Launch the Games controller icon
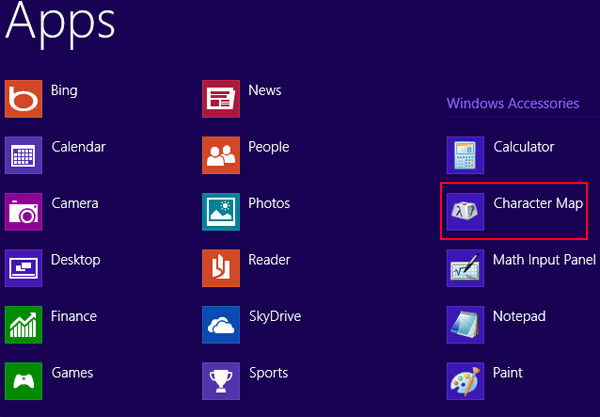600x417 pixels. [x=23, y=381]
